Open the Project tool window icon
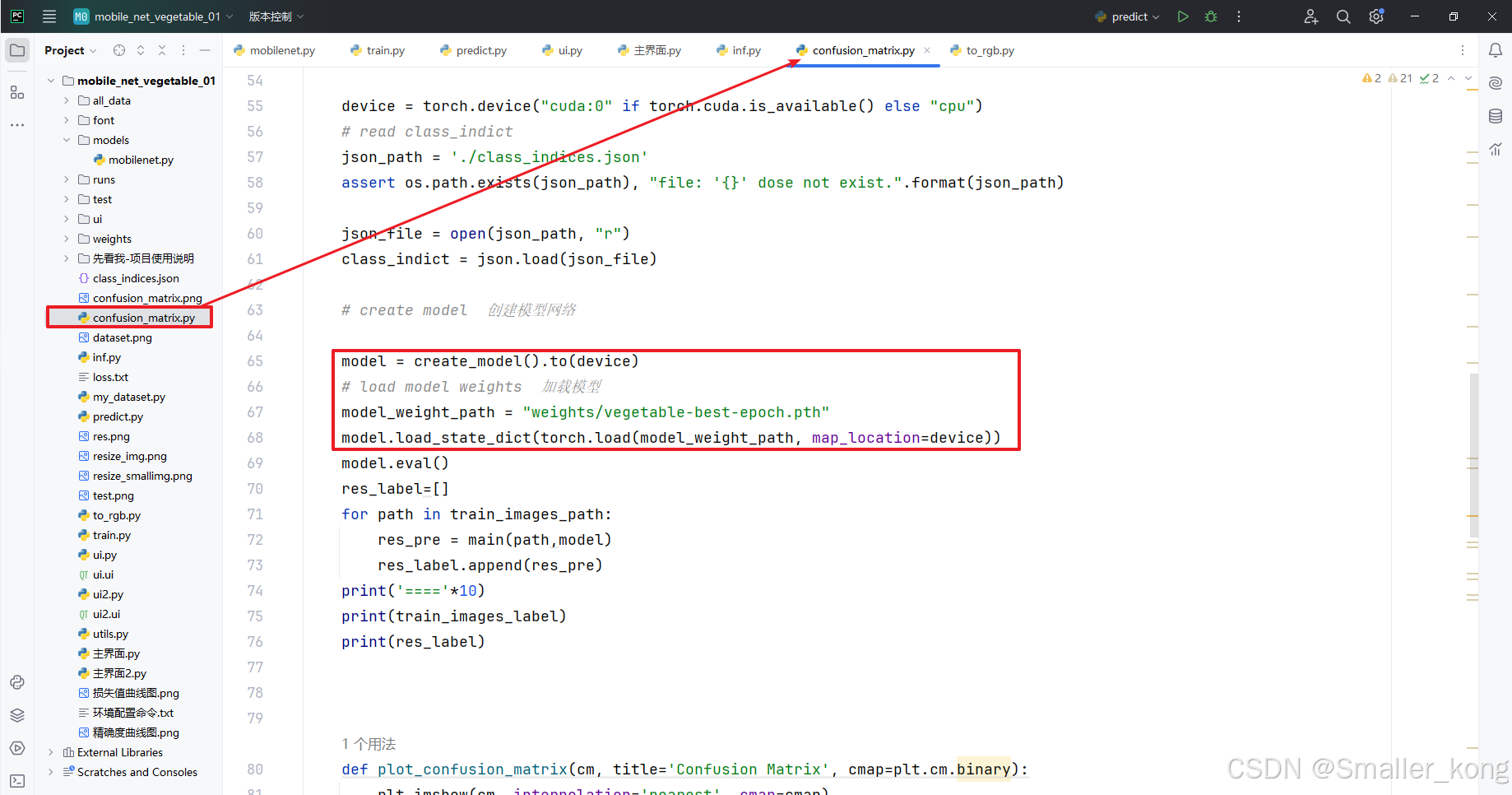1512x795 pixels. (x=17, y=50)
